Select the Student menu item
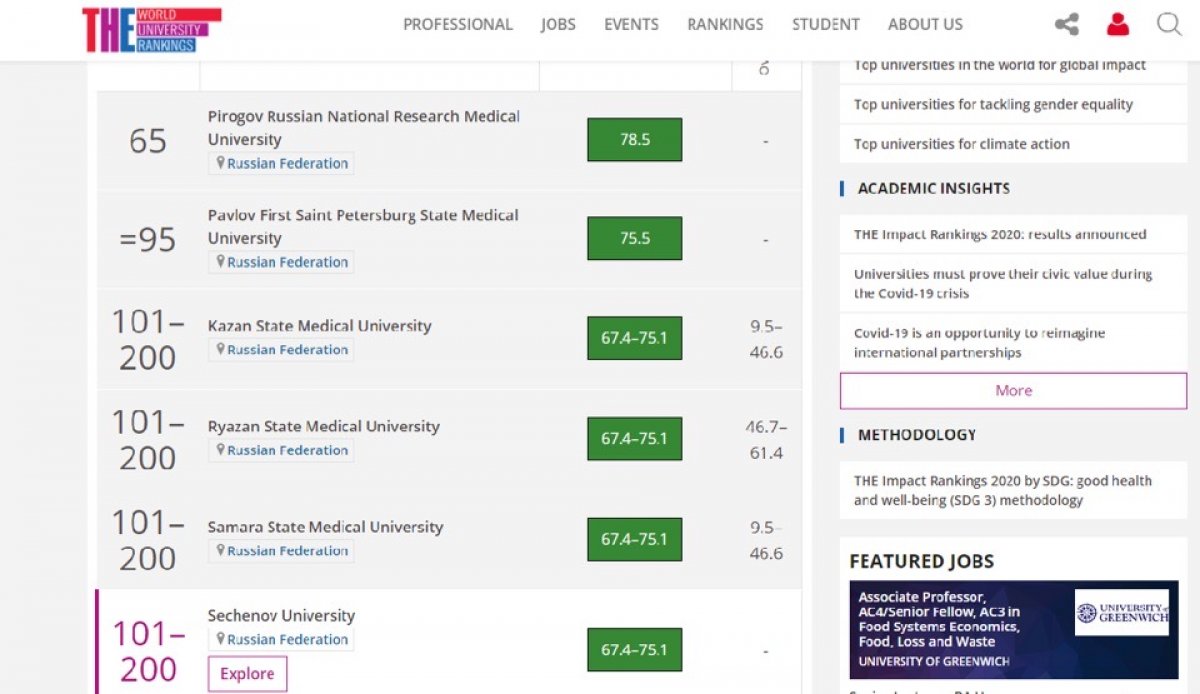Screen dimensions: 1200x694 (825, 25)
